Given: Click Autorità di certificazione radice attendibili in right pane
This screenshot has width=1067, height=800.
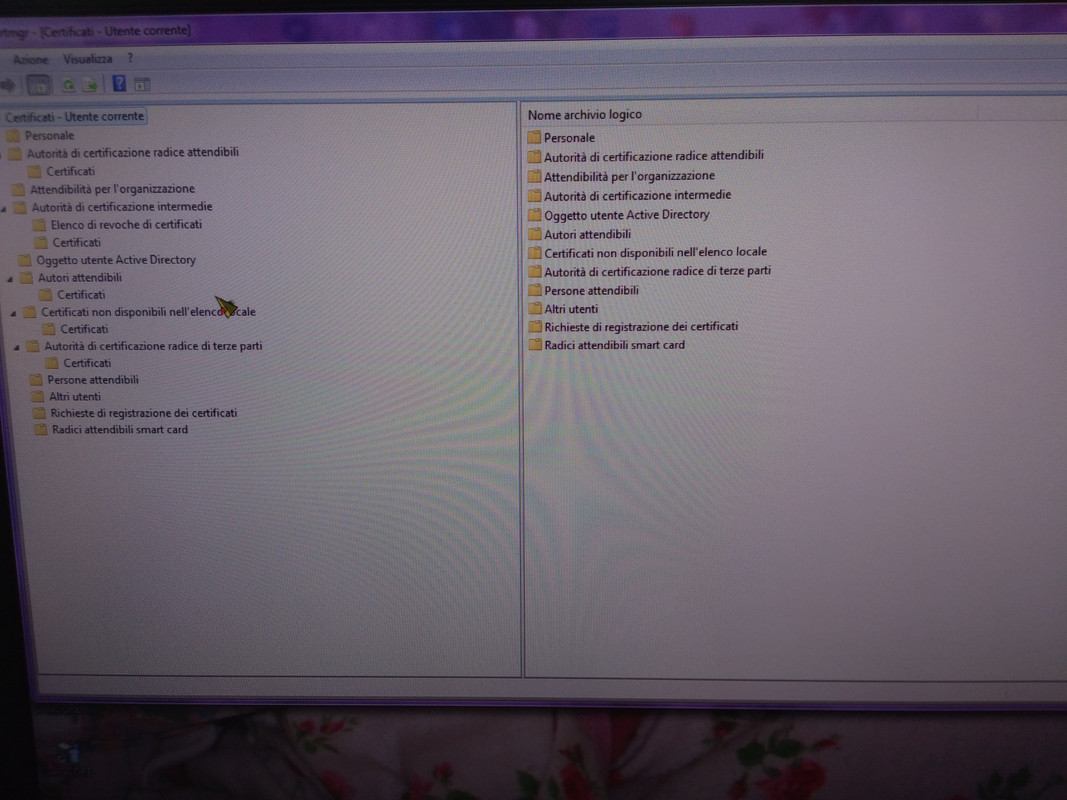Looking at the screenshot, I should coord(653,156).
